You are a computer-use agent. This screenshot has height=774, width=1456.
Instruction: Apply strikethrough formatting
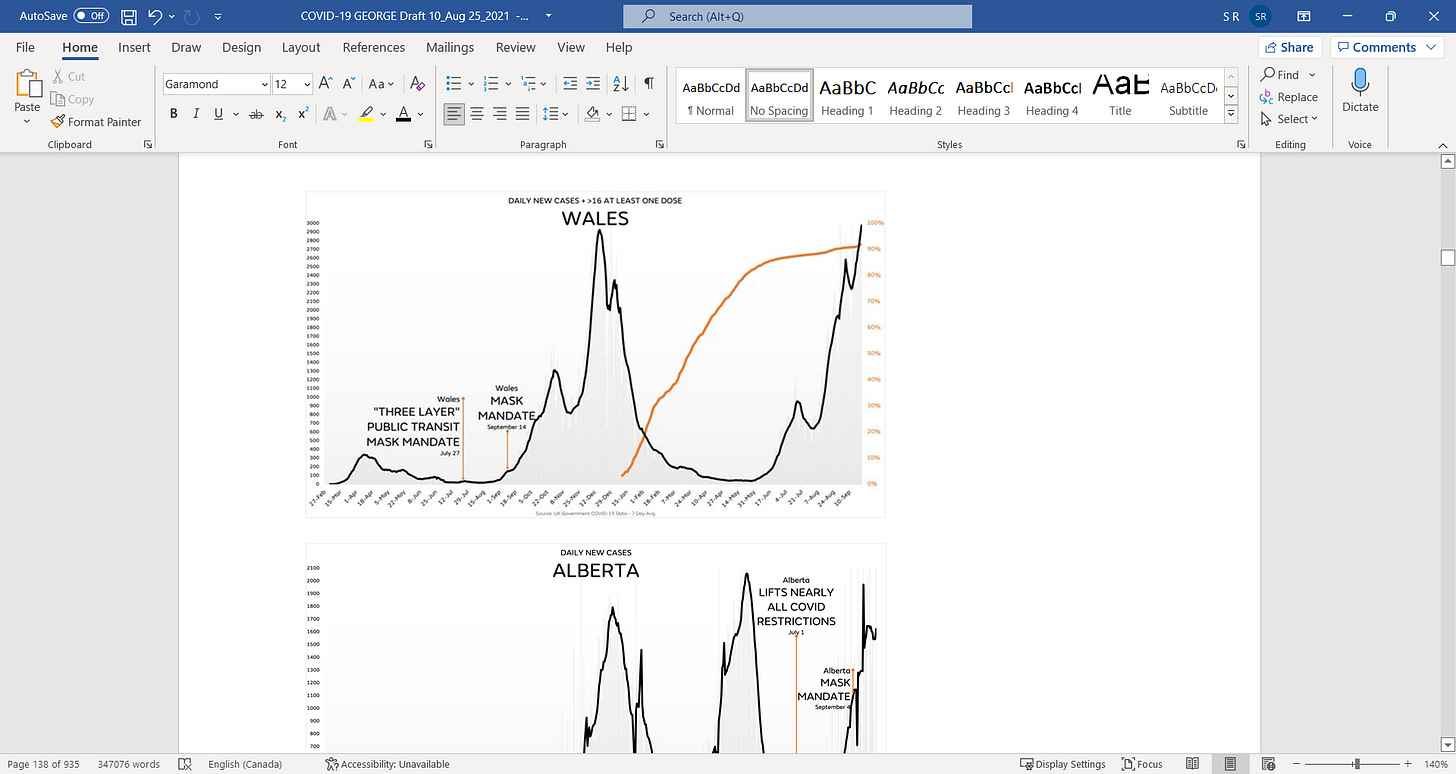pos(255,114)
